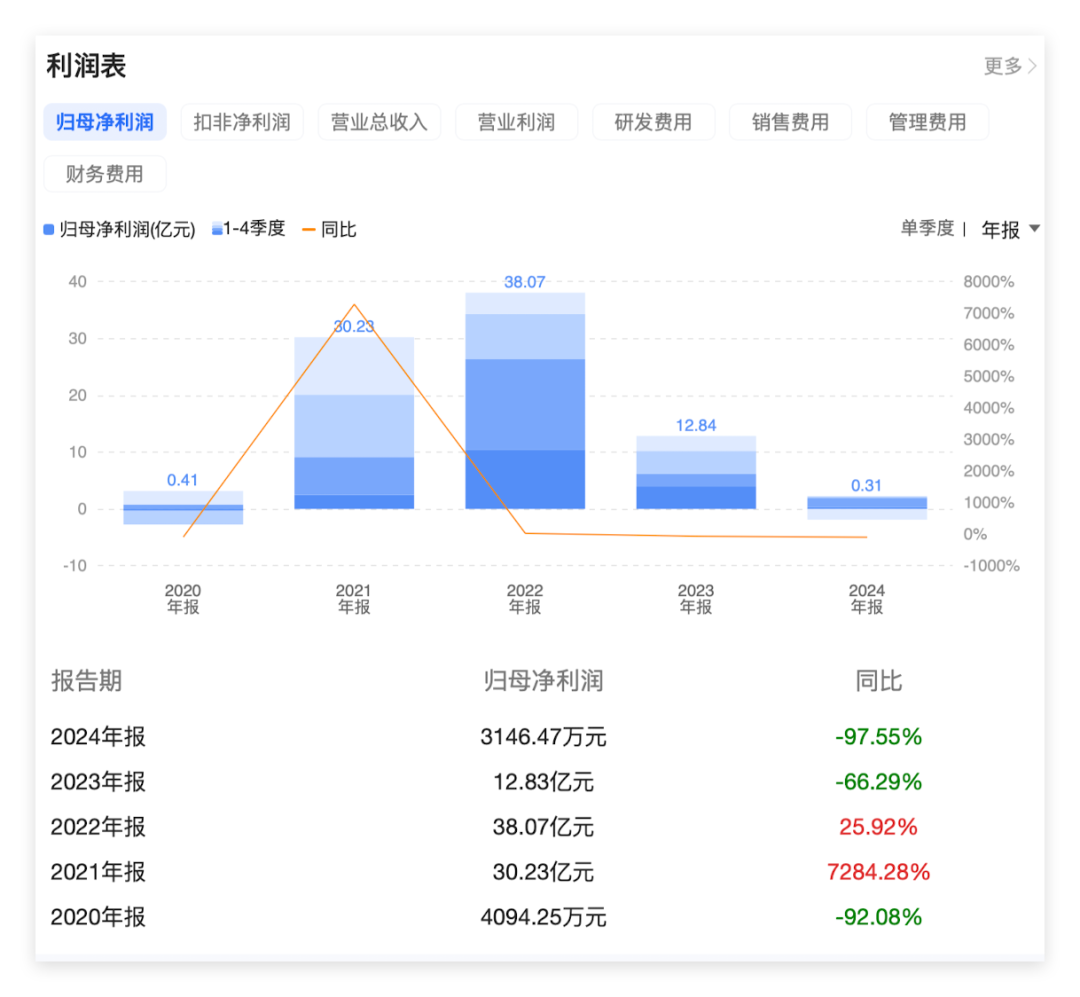The height and width of the screenshot is (997, 1080).
Task: Open the 营业总收入 tab
Action: pos(379,121)
